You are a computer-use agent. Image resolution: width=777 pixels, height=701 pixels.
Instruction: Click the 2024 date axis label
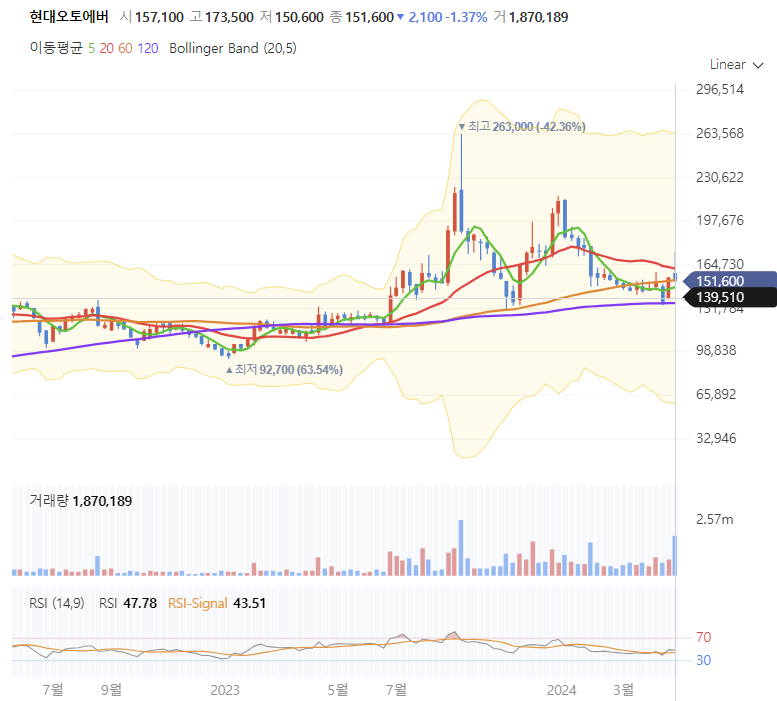(561, 690)
